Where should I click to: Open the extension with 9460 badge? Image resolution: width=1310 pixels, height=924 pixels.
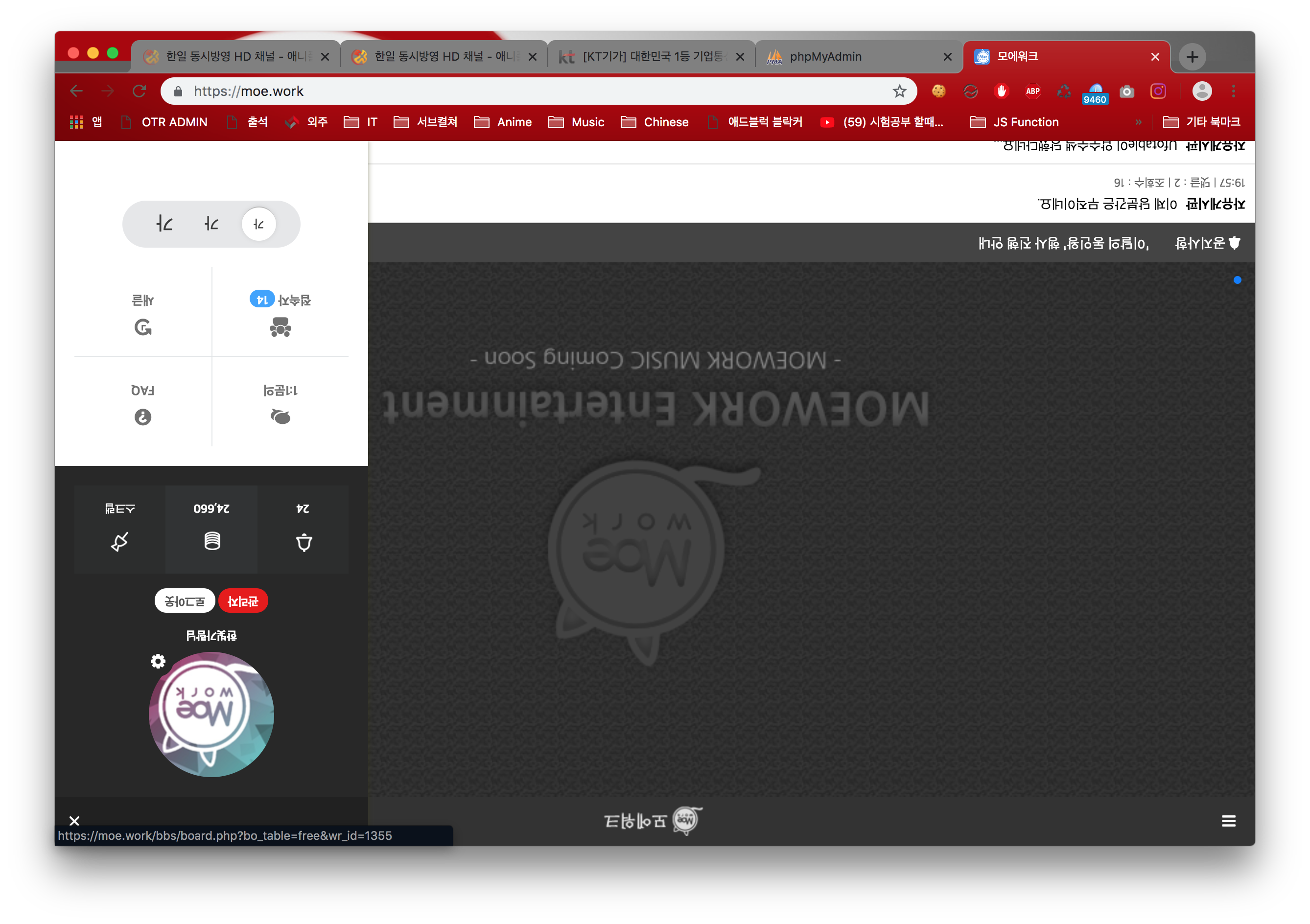1095,93
